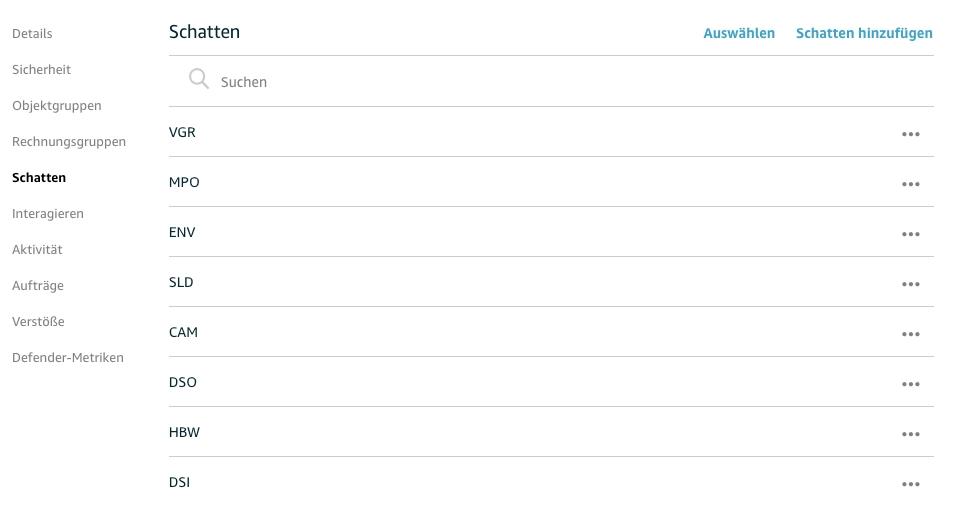
Task: Go to the Details section
Action: click(x=32, y=34)
